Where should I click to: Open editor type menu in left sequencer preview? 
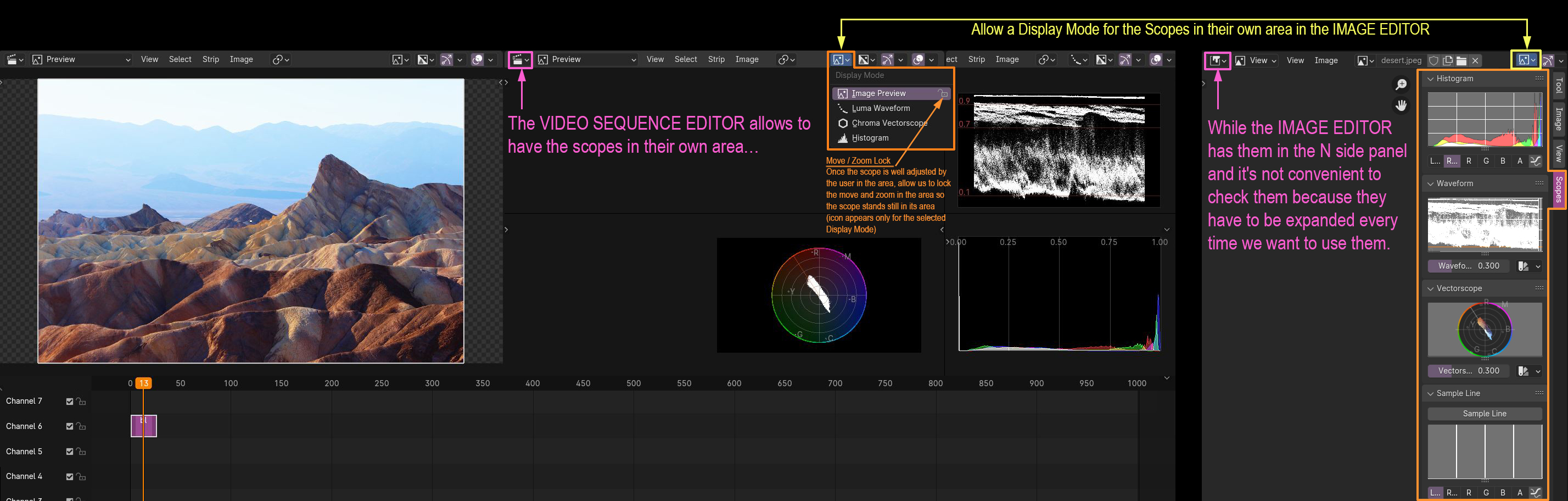[x=15, y=60]
